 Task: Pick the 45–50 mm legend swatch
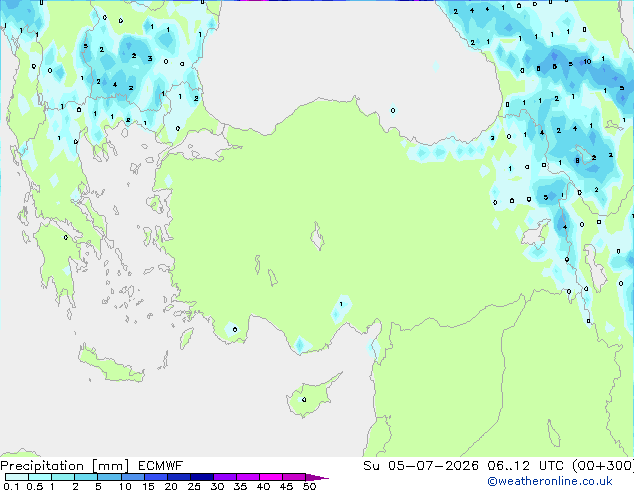[x=294, y=477]
